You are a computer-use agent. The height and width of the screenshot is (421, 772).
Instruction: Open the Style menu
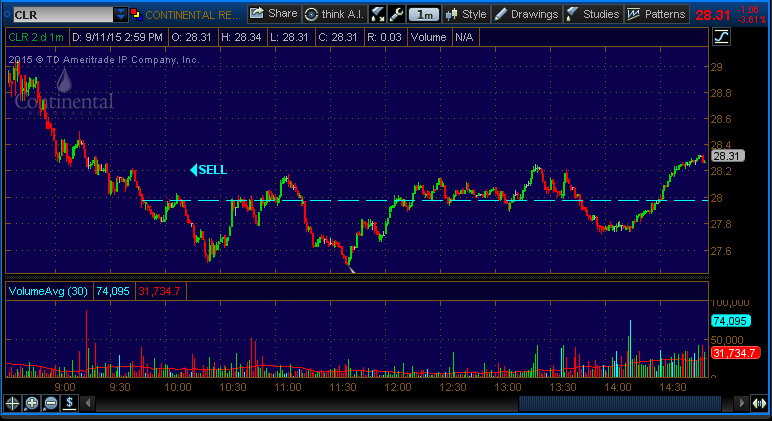[466, 14]
